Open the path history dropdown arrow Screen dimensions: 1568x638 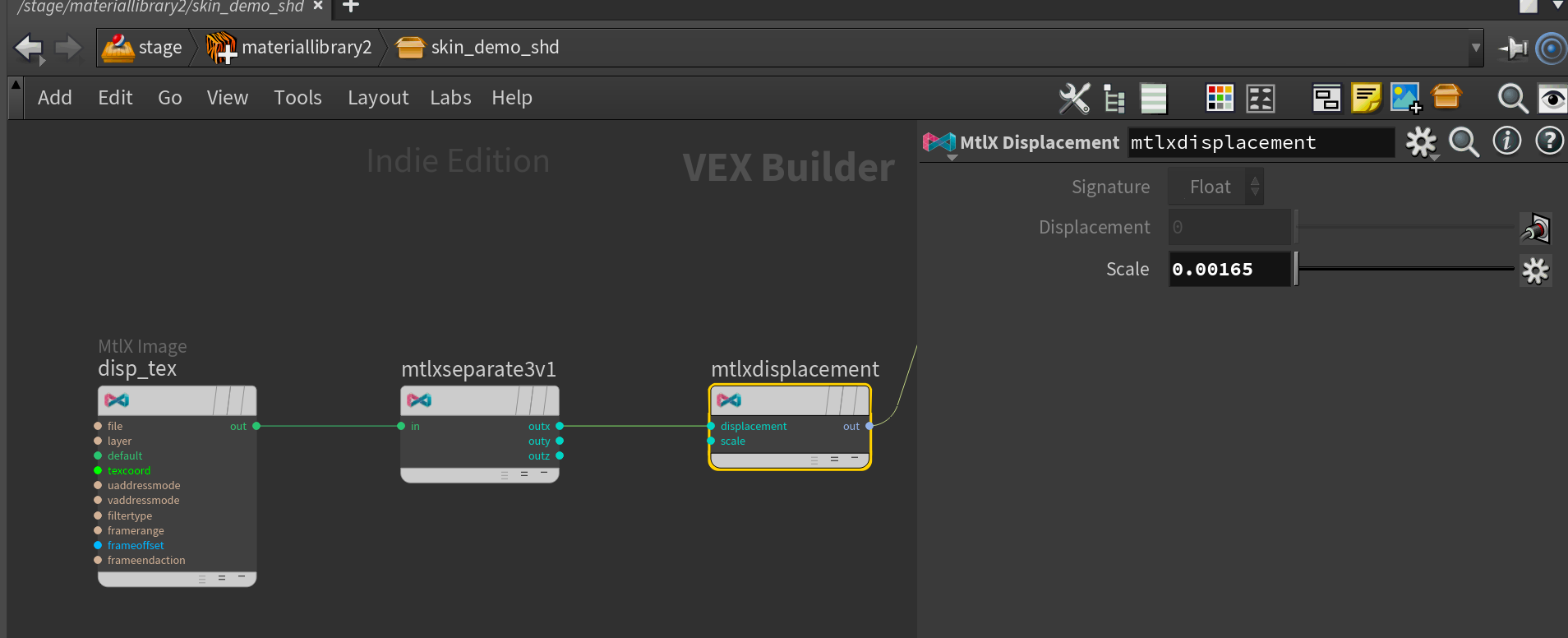click(x=1476, y=48)
